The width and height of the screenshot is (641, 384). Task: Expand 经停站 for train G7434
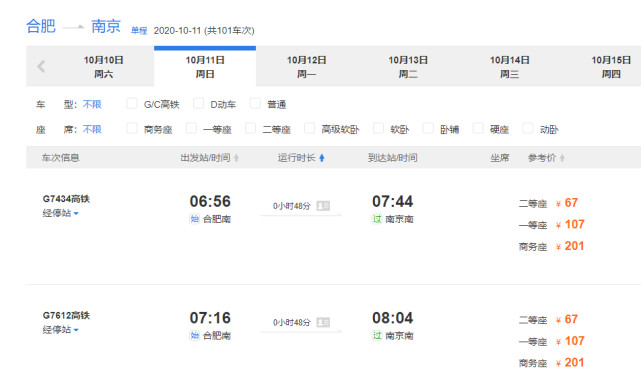tap(61, 213)
